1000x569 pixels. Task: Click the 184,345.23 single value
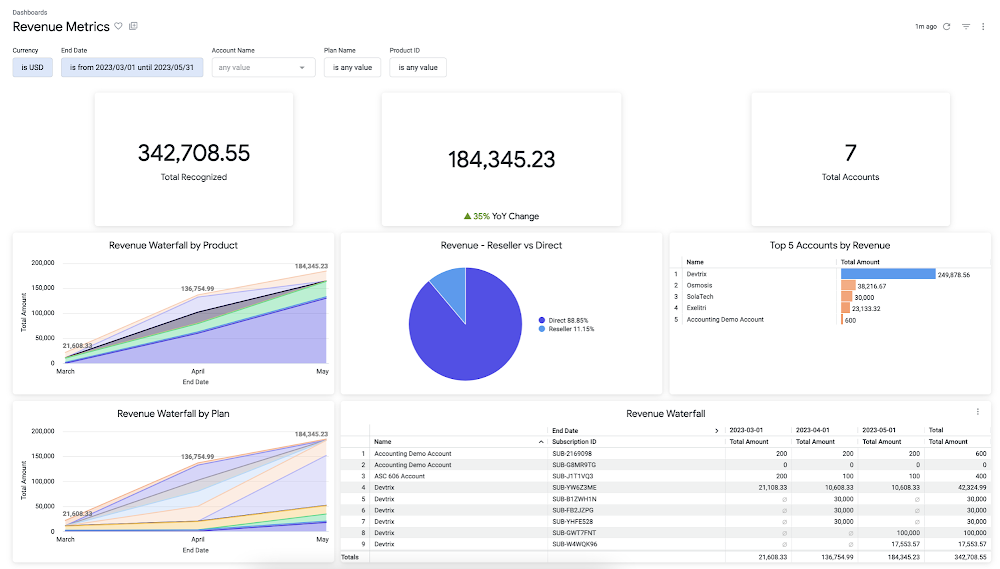[501, 159]
